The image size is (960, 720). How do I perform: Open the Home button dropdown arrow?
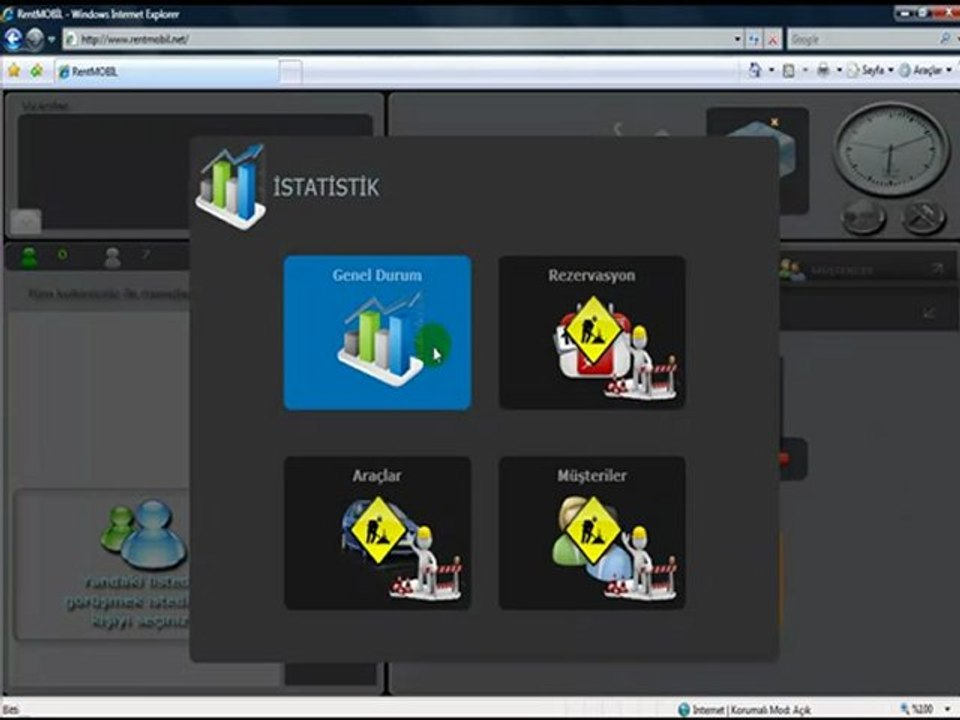(x=771, y=71)
